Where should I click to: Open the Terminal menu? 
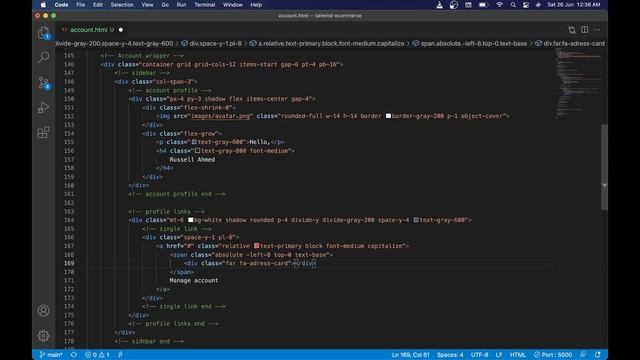[x=204, y=5]
